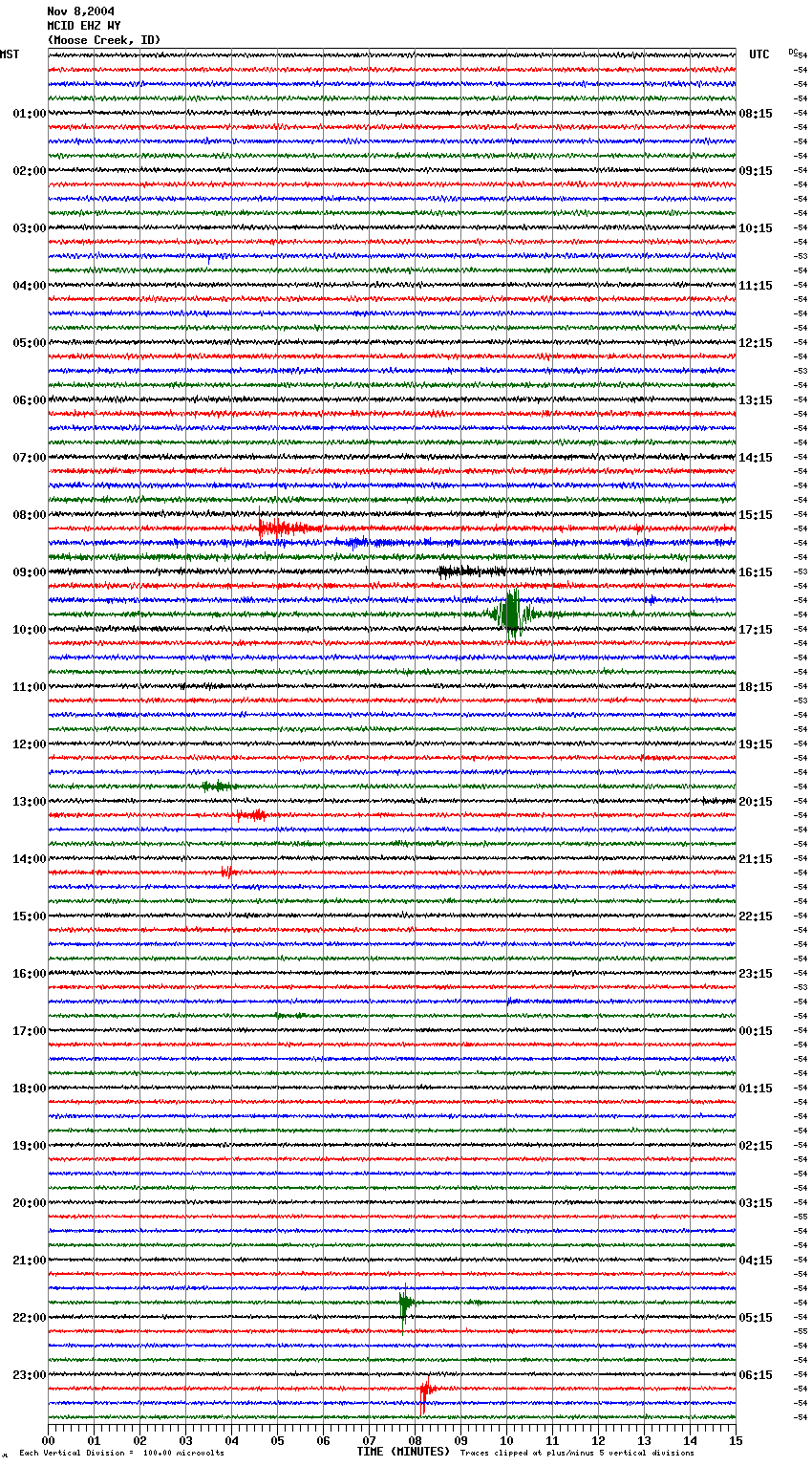
Task: Click the MST time zone header
Action: click(x=10, y=54)
